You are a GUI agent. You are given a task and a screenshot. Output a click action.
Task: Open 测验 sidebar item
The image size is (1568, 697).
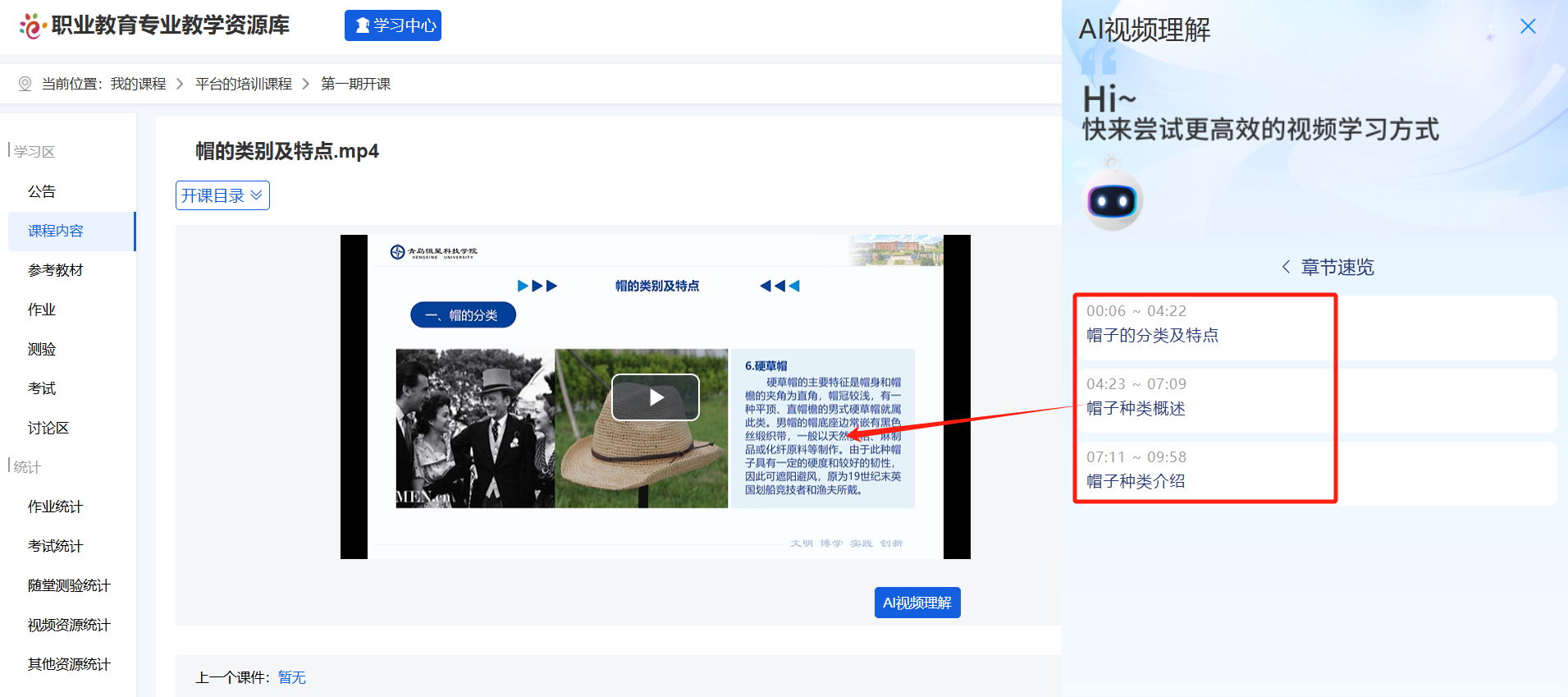click(x=42, y=349)
